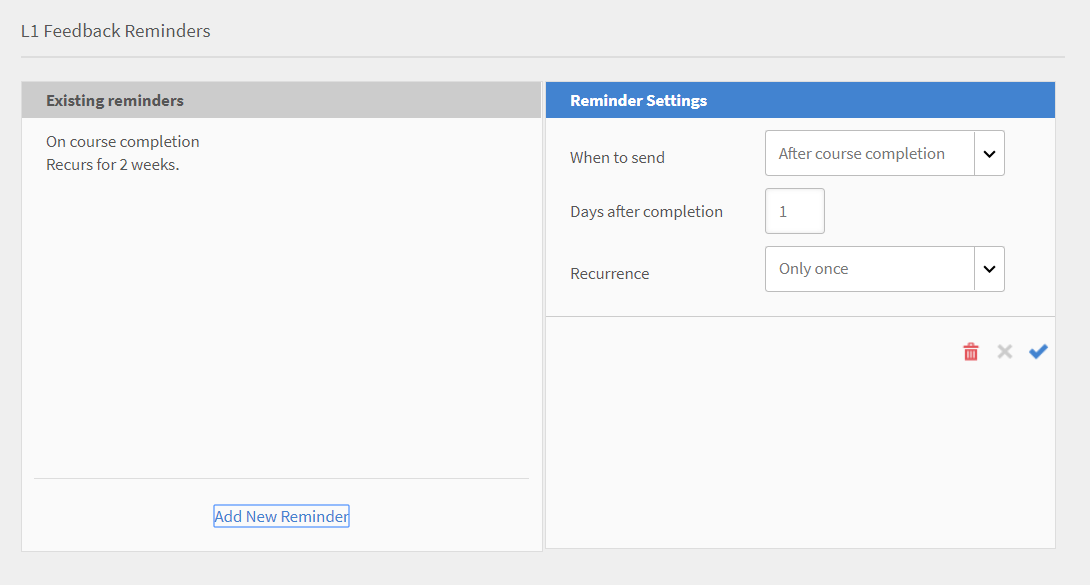1090x585 pixels.
Task: Save settings with the blue checkmark icon
Action: (1038, 351)
